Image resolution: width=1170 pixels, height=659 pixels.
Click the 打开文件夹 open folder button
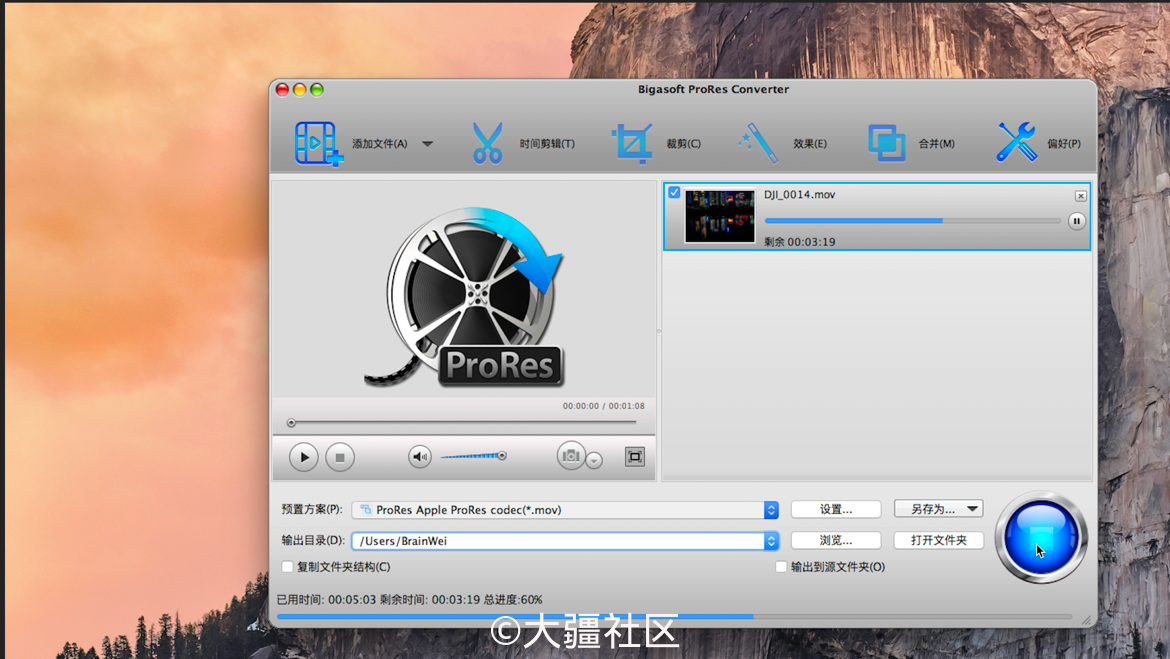tap(939, 540)
